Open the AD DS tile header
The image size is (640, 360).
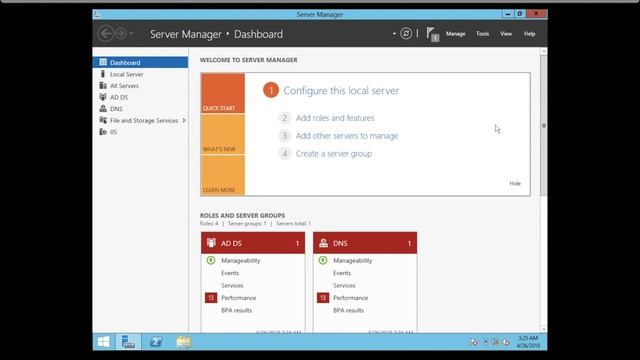pyautogui.click(x=253, y=243)
